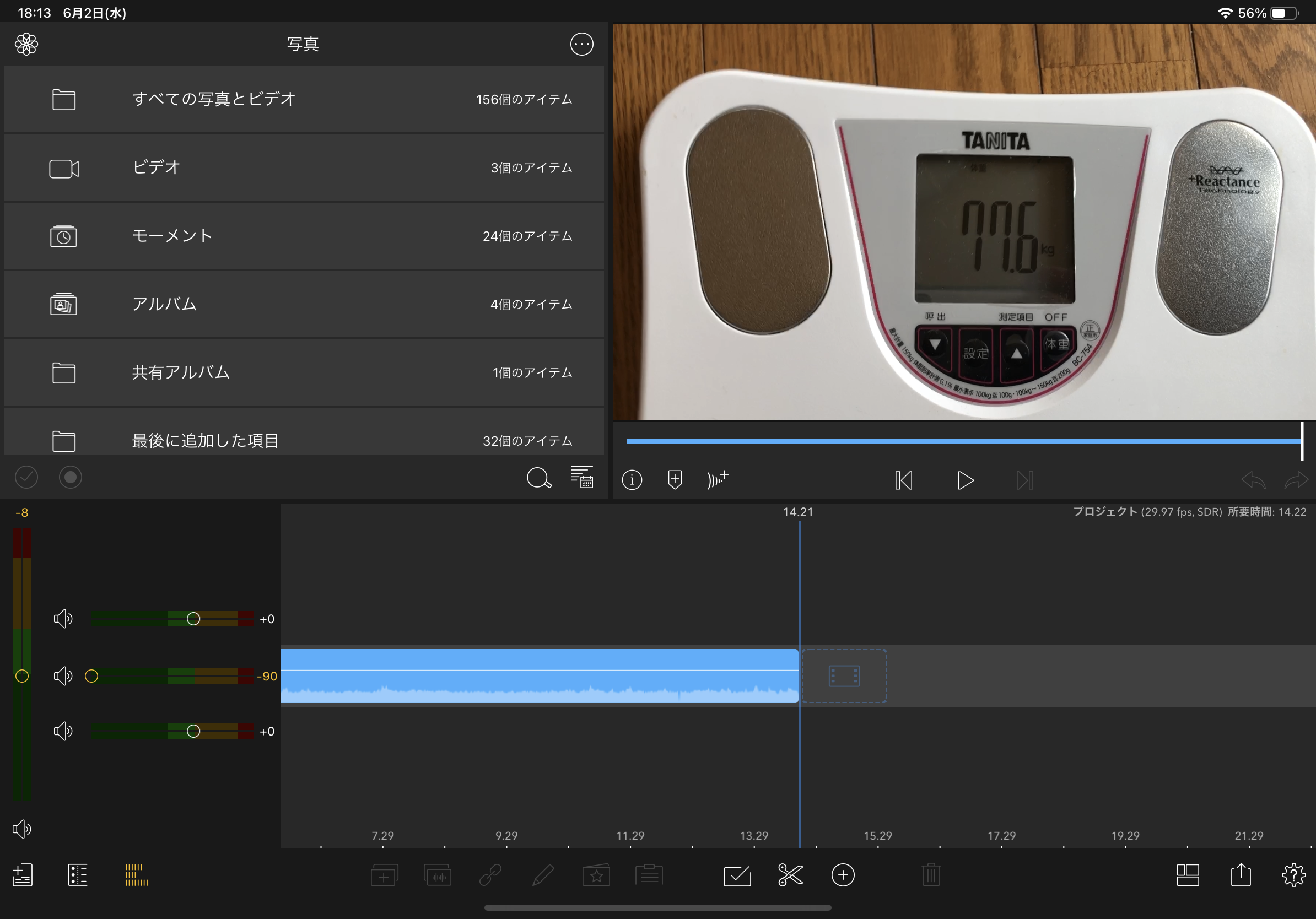Redo the last action

coord(1296,479)
